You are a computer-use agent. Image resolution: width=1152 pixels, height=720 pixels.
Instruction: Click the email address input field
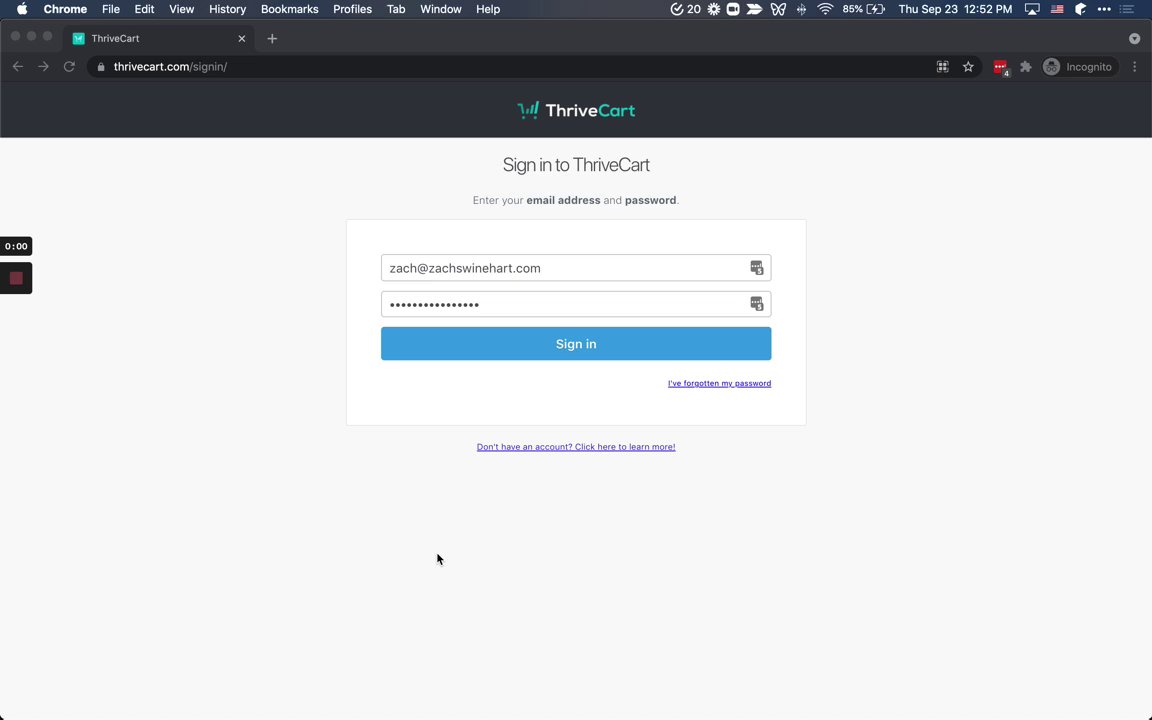576,268
